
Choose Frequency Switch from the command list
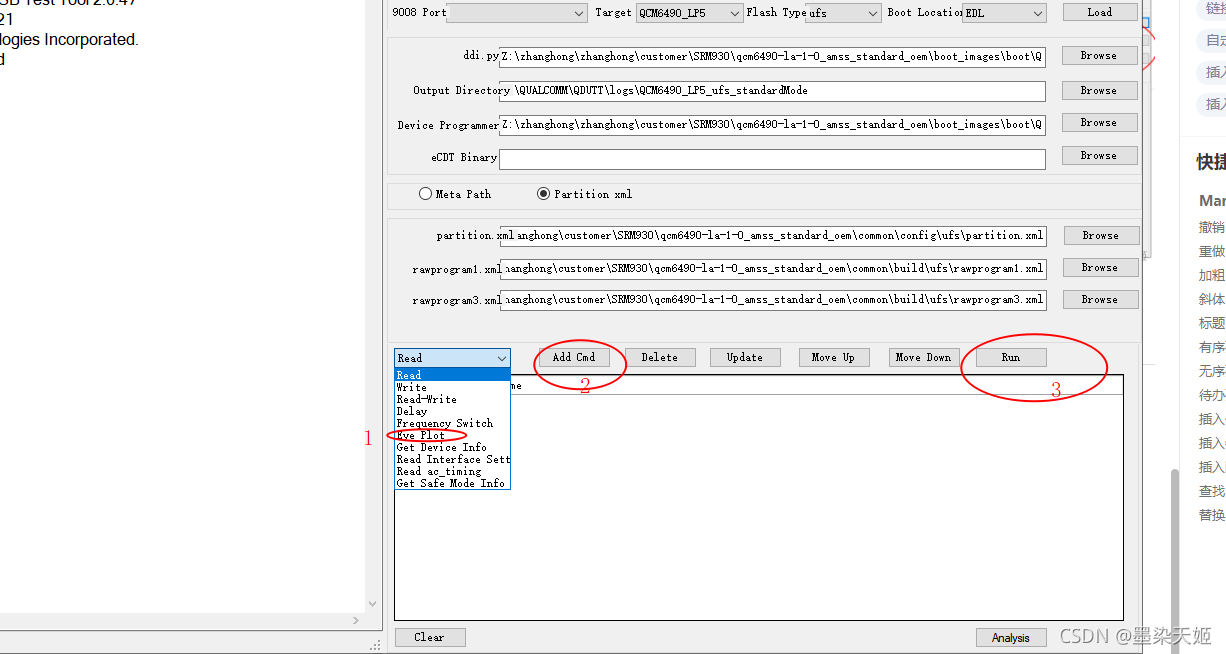pos(452,423)
